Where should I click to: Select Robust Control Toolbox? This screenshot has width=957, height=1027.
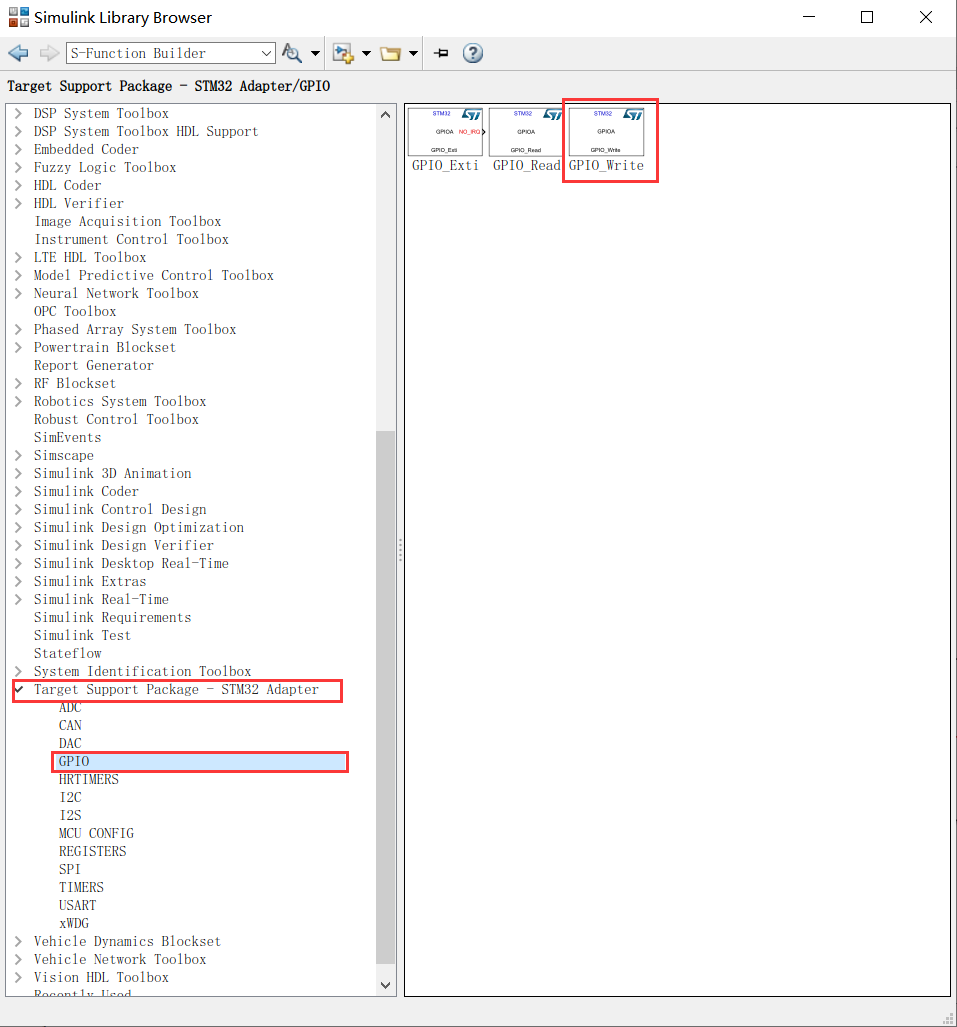[117, 419]
